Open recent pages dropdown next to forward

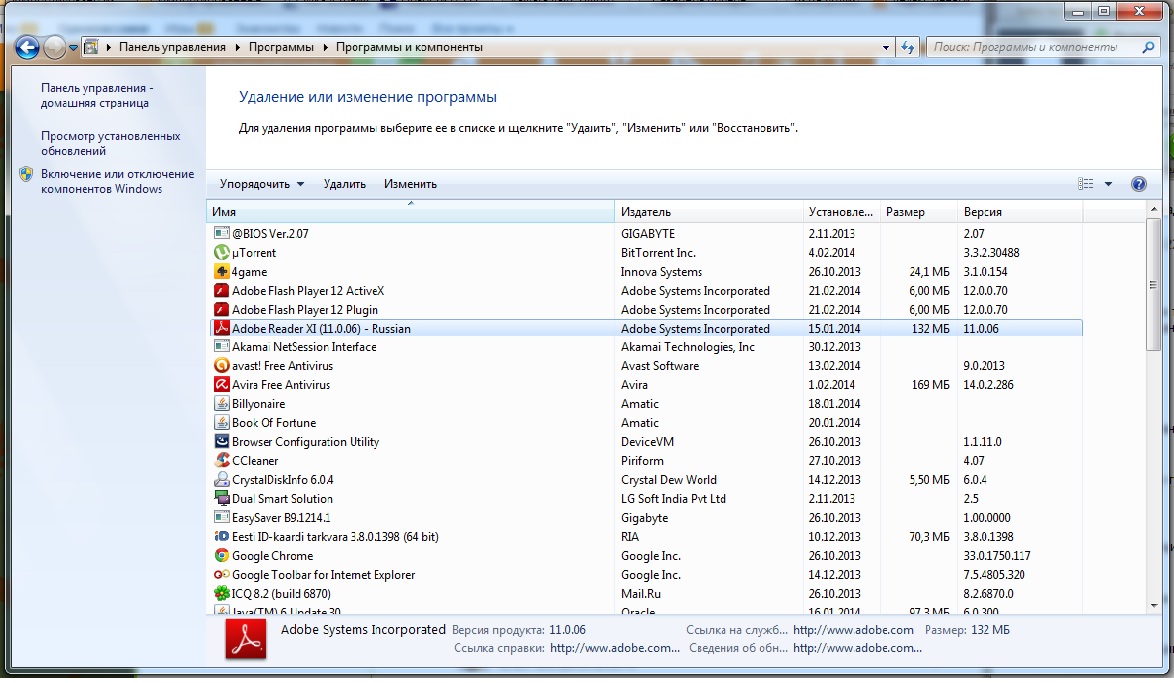click(x=73, y=48)
